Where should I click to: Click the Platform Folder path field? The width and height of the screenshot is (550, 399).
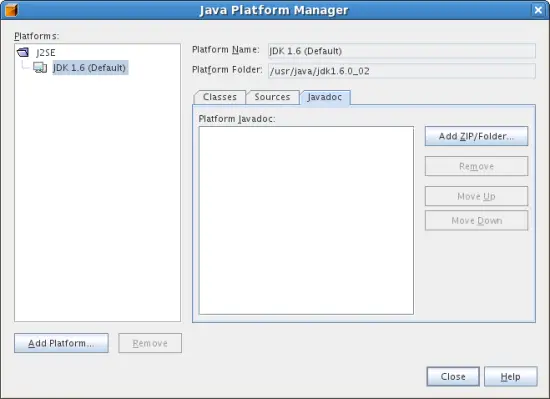click(402, 71)
